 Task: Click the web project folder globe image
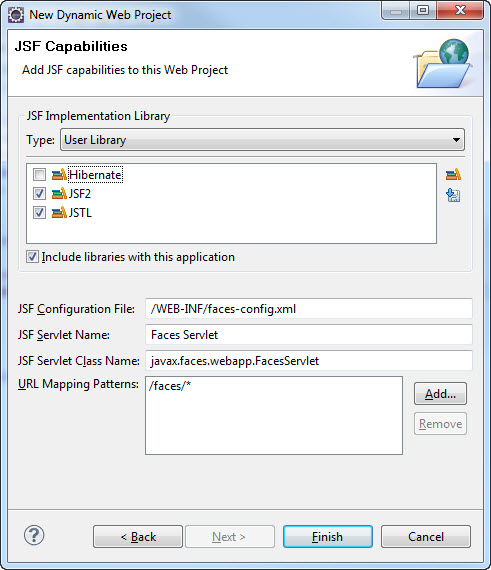pyautogui.click(x=443, y=64)
